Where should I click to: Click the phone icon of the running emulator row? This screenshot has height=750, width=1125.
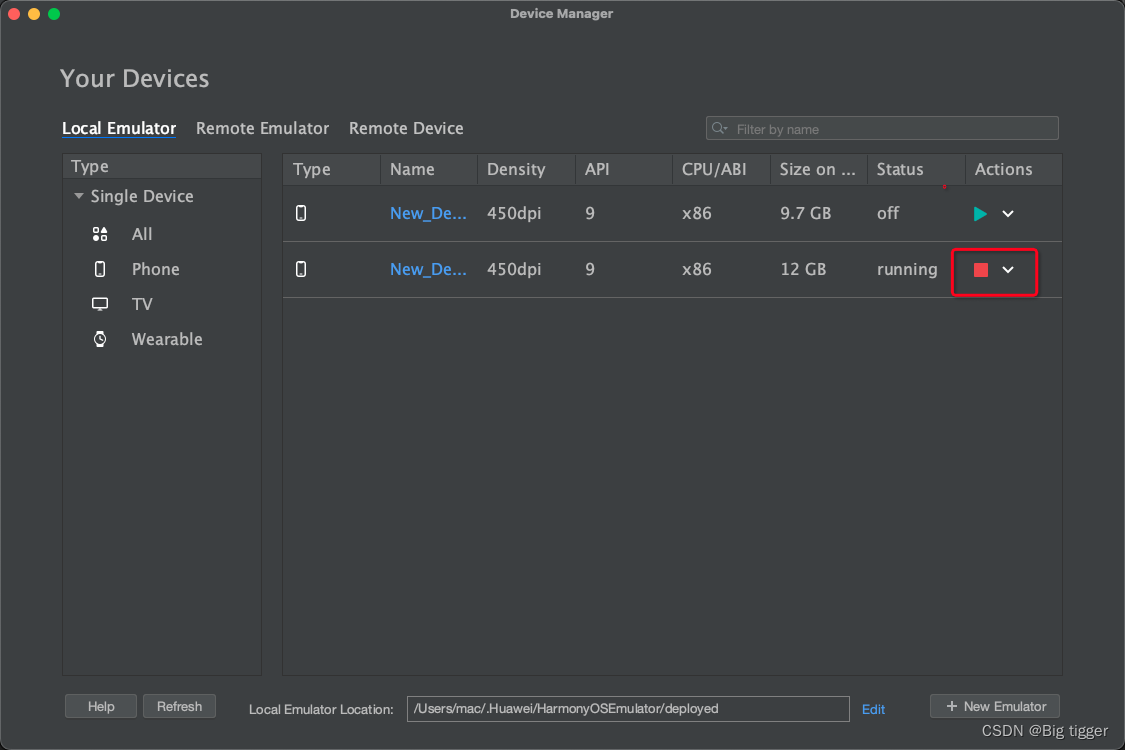coord(301,269)
